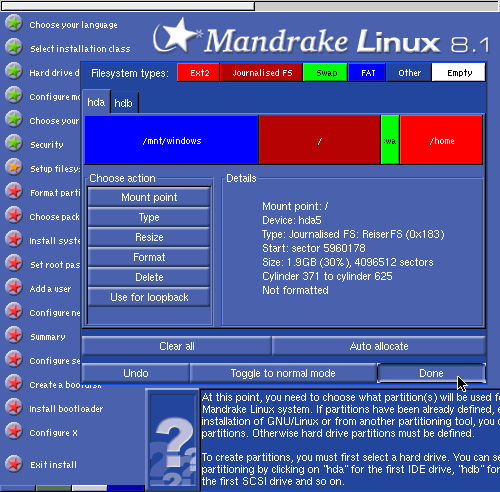This screenshot has width=500, height=492.
Task: Click the question mark help icon
Action: (173, 440)
